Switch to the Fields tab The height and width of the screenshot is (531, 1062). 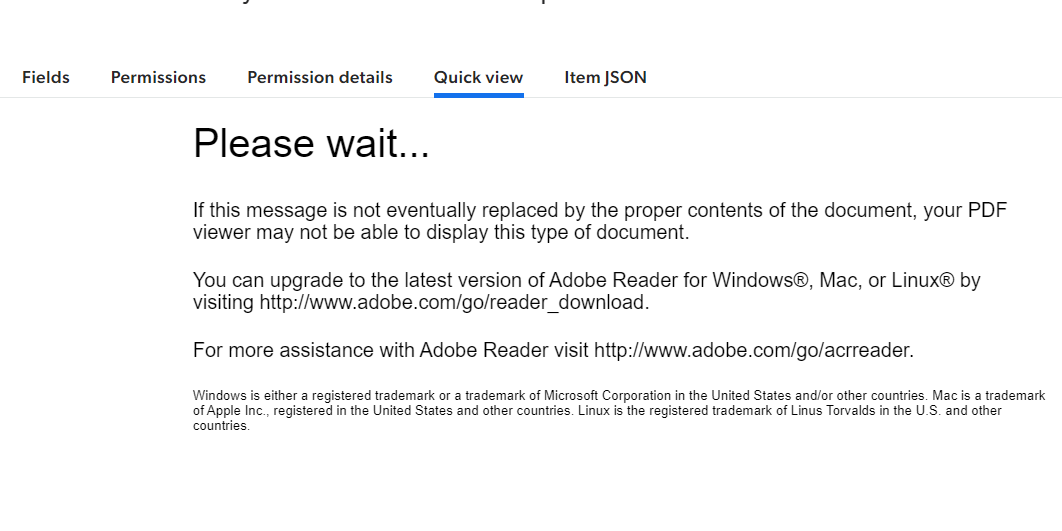(x=46, y=77)
